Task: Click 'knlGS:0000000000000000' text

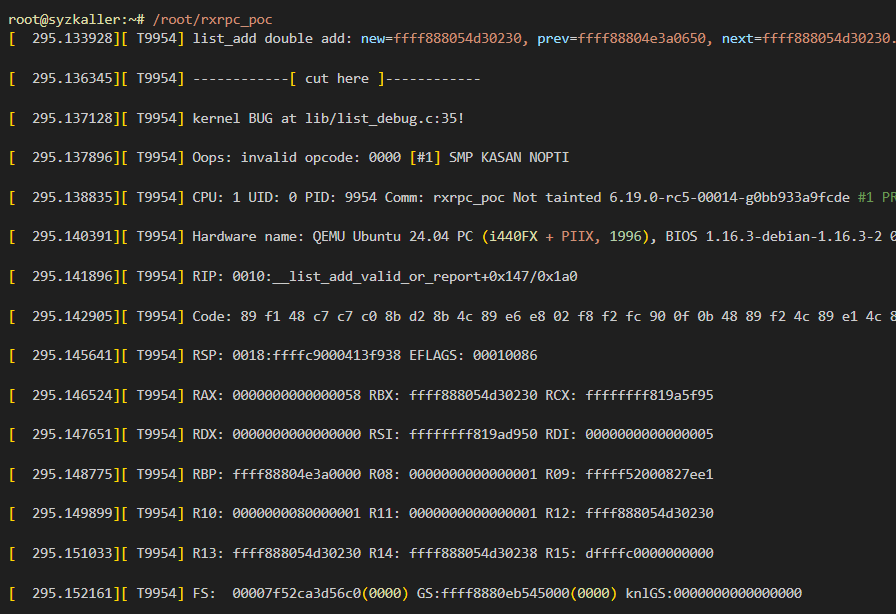Action: (714, 593)
